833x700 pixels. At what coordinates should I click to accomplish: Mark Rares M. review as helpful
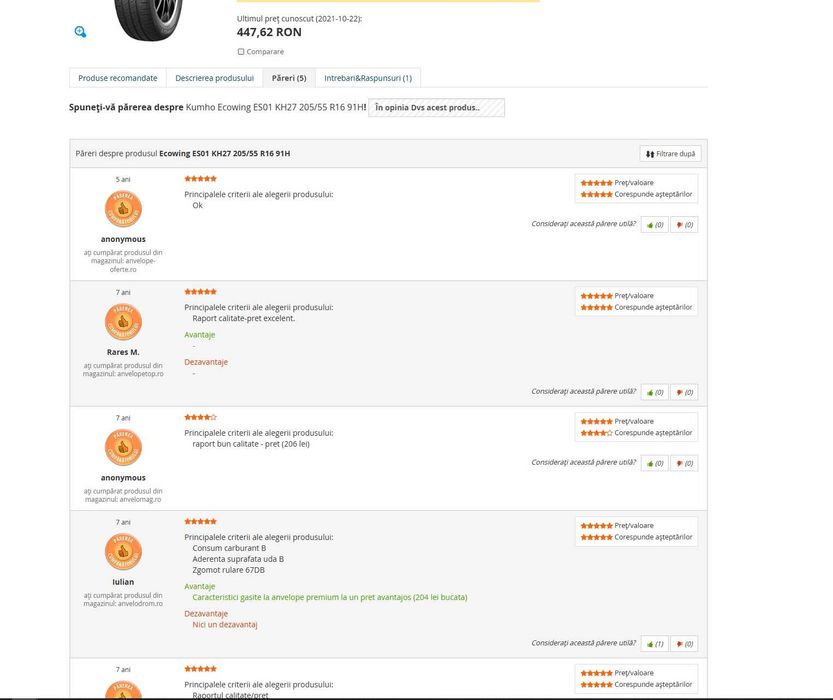coord(654,392)
